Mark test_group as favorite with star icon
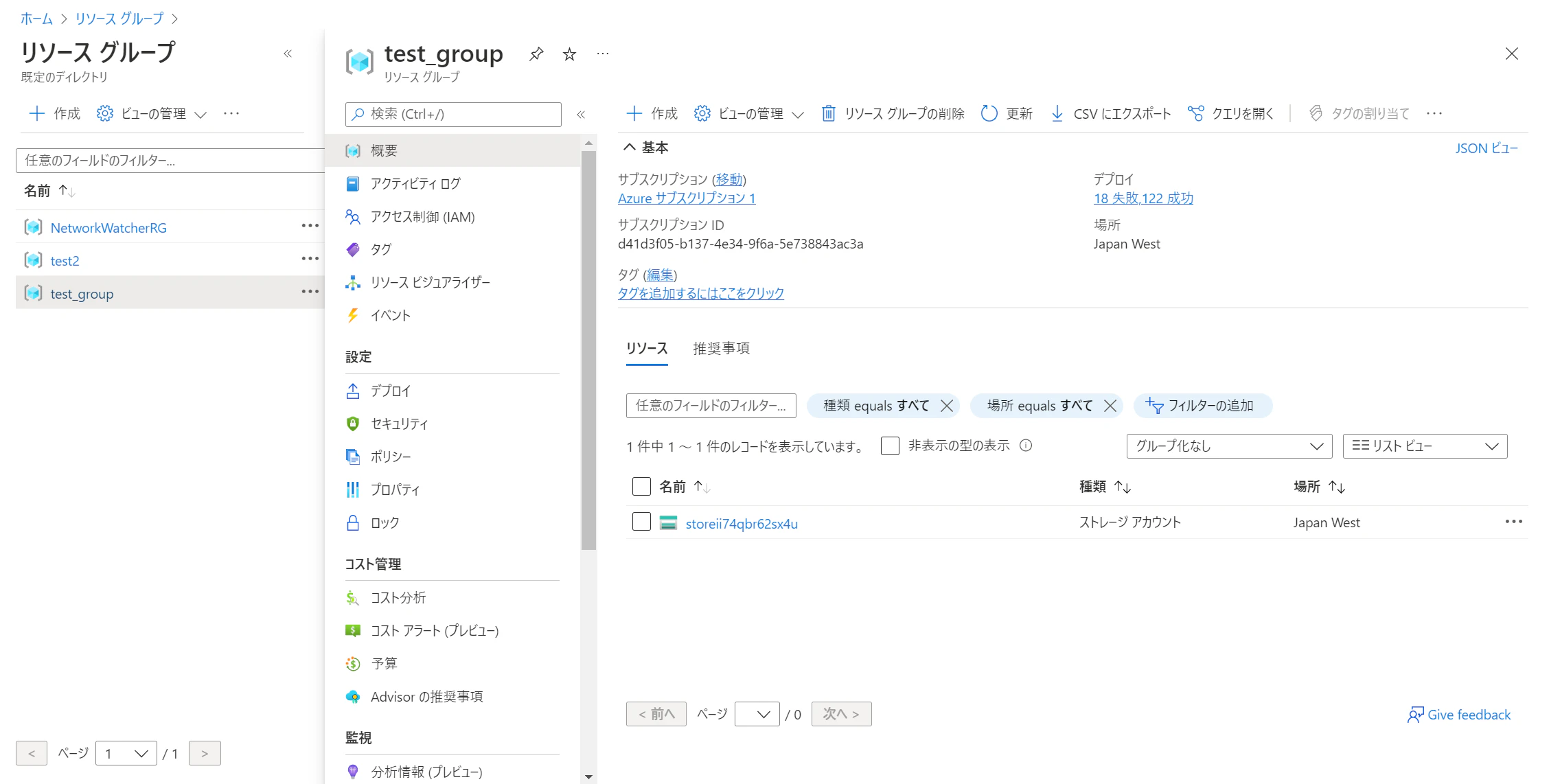 click(569, 54)
